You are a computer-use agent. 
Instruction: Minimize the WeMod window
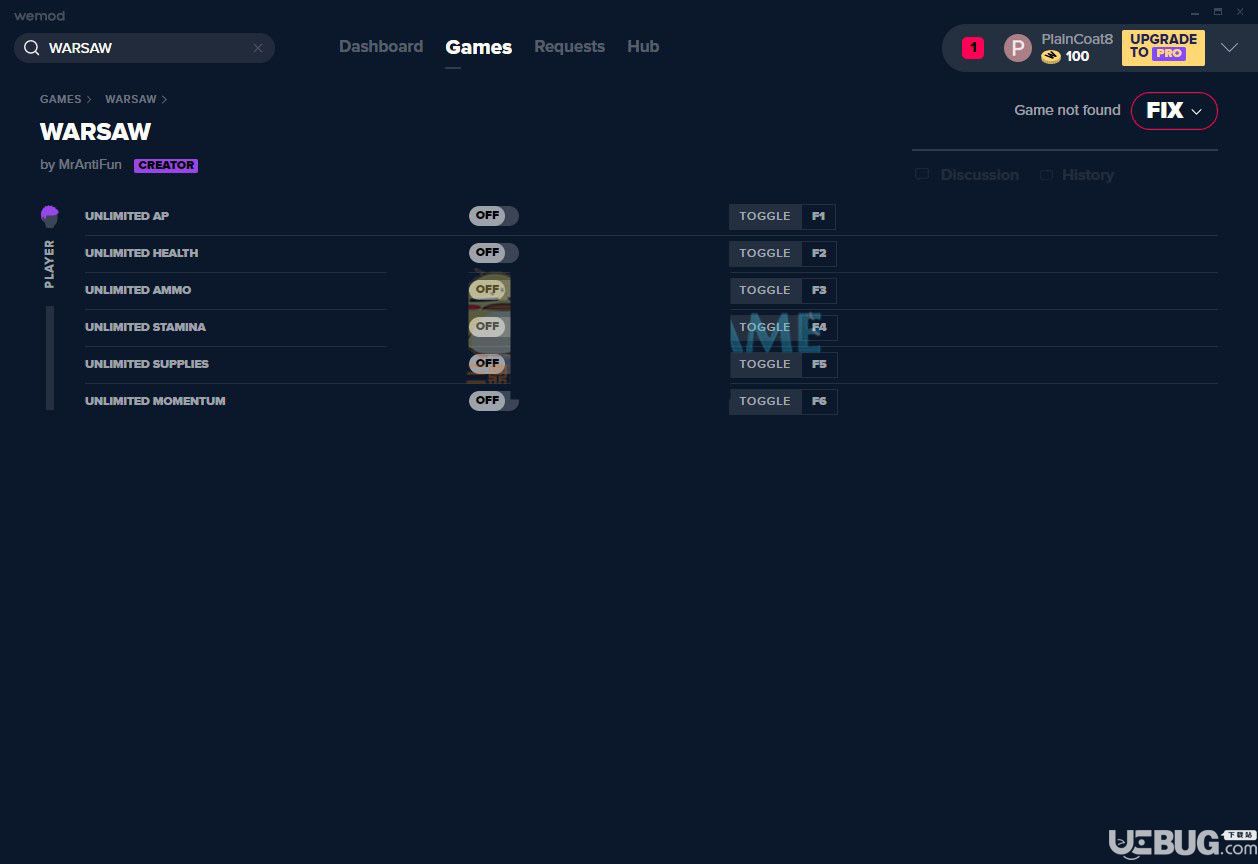click(x=1196, y=12)
